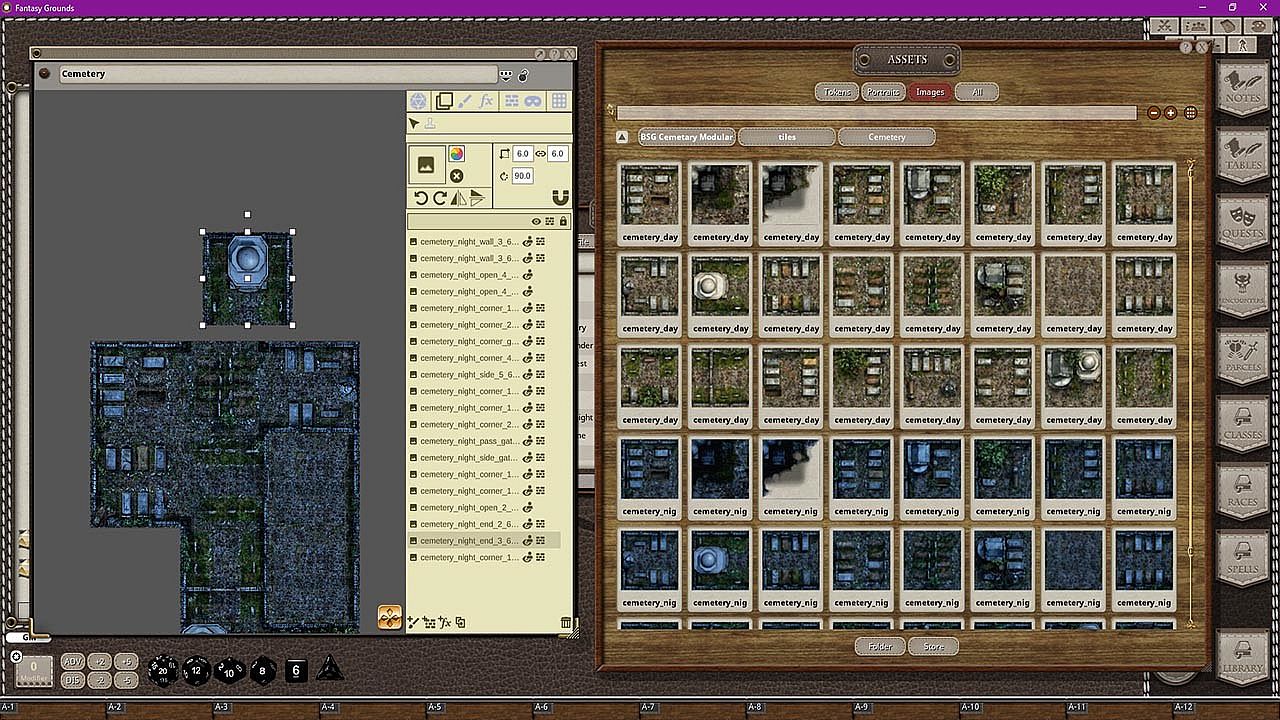This screenshot has height=720, width=1280.
Task: Go to BSG Cemetary Modular breadcrumb
Action: (x=687, y=137)
